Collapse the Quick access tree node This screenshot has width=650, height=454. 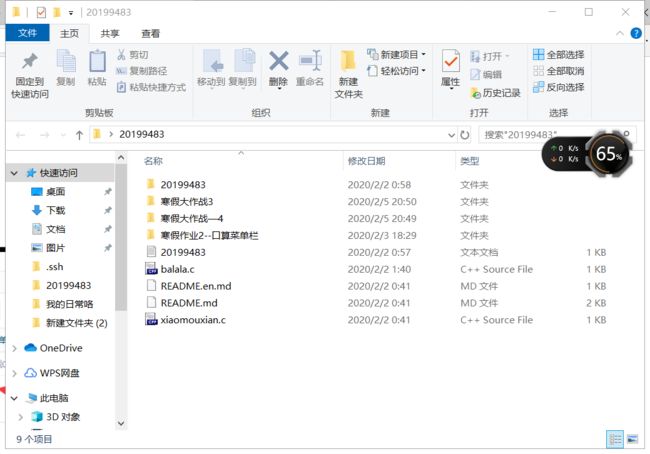15,173
